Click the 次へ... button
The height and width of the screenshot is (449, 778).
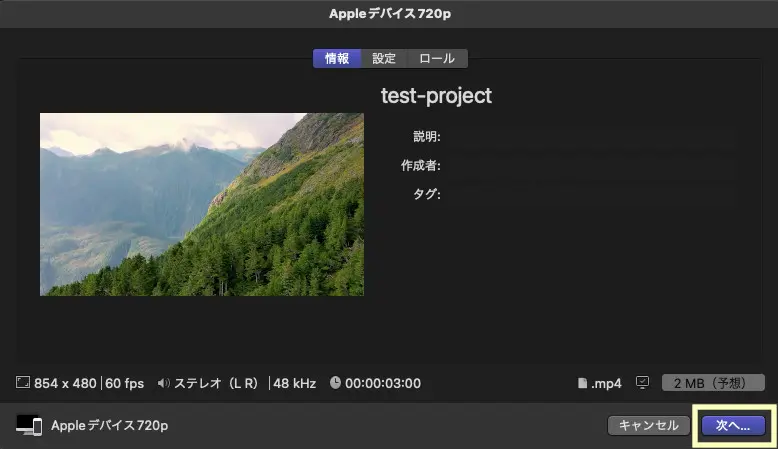[x=733, y=425]
